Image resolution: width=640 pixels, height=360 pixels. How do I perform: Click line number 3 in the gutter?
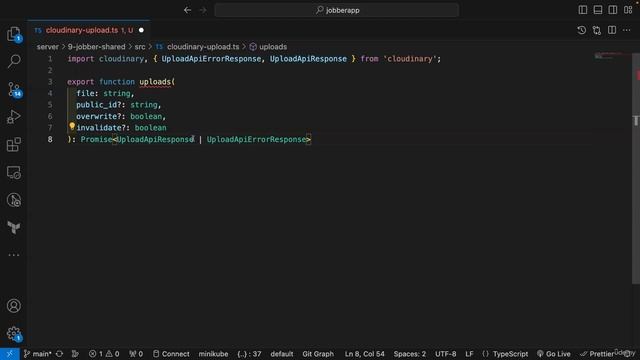click(50, 82)
